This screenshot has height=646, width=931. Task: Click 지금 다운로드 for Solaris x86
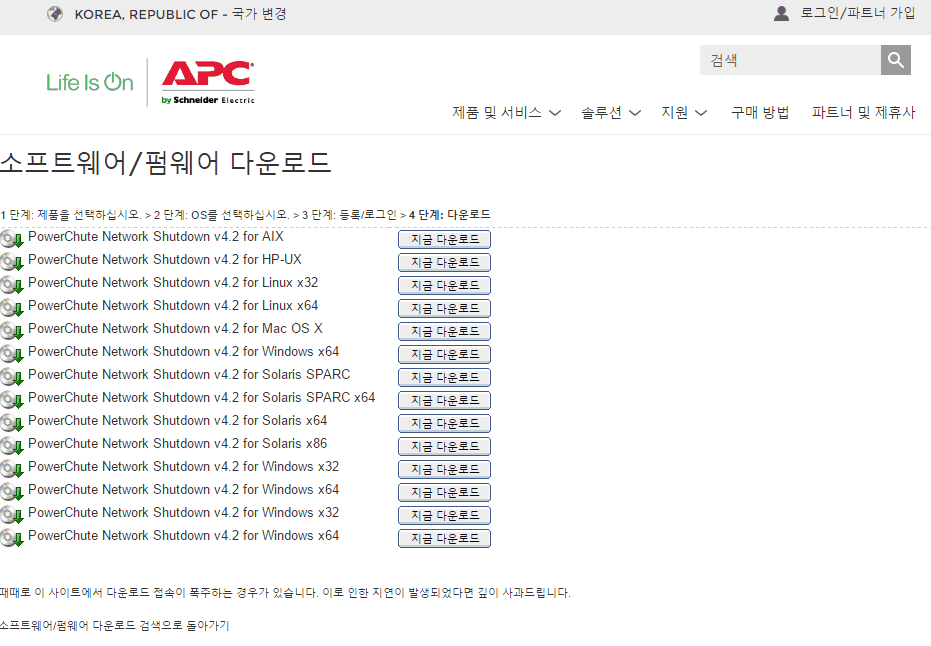(x=444, y=446)
